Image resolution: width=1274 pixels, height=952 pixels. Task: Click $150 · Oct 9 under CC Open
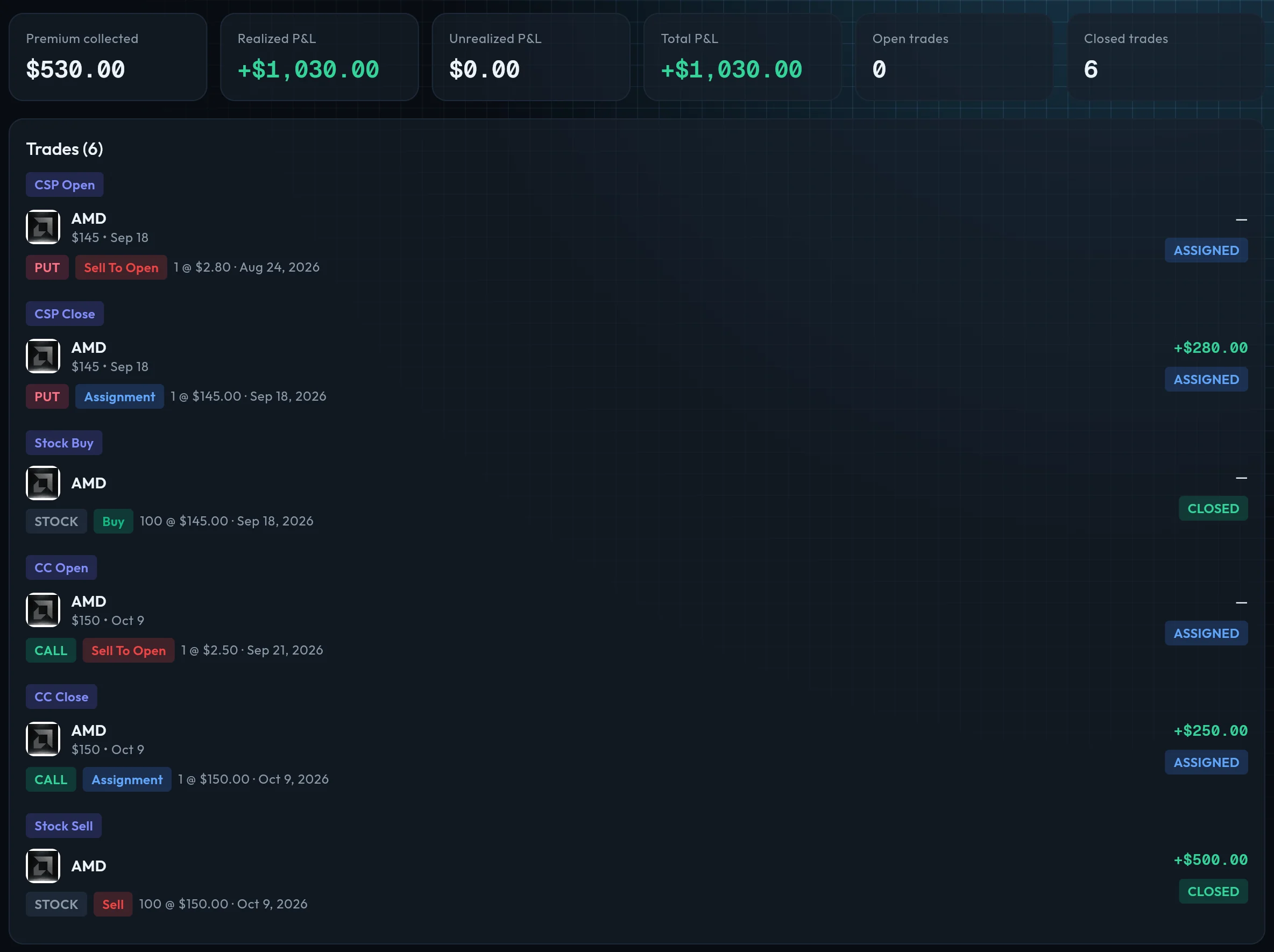click(x=108, y=620)
